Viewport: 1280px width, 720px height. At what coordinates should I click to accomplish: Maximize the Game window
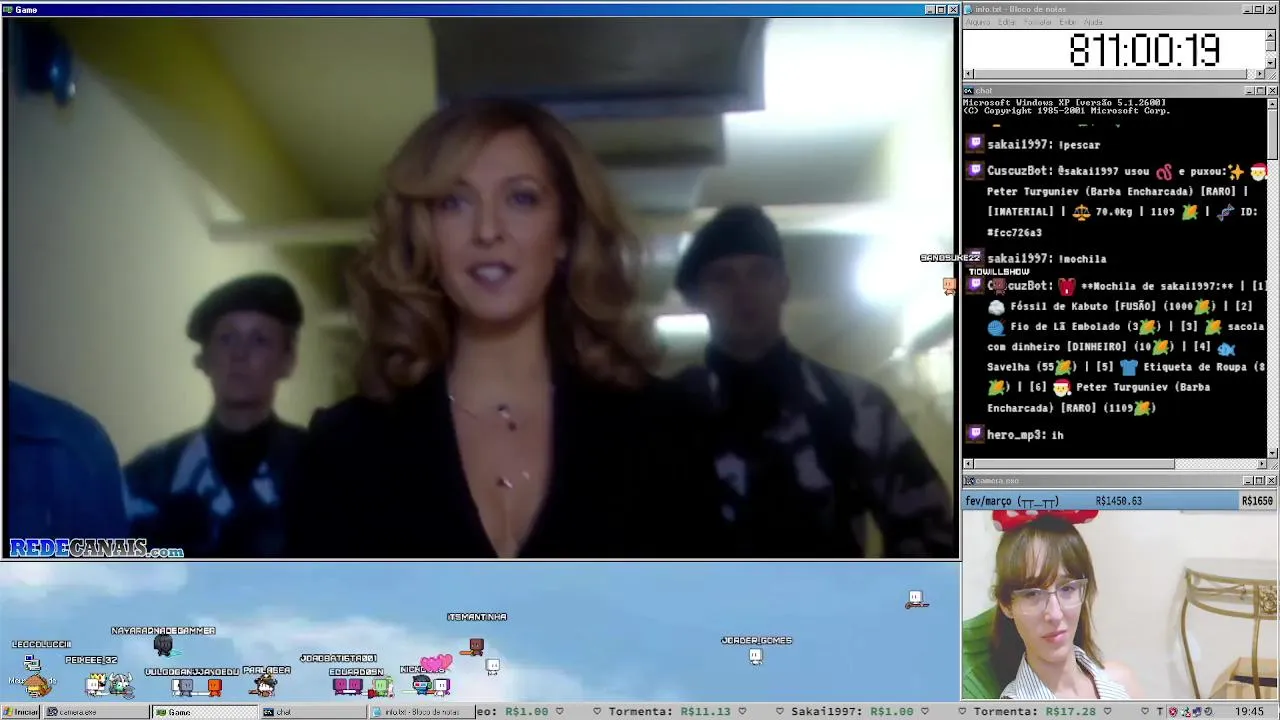(x=940, y=10)
